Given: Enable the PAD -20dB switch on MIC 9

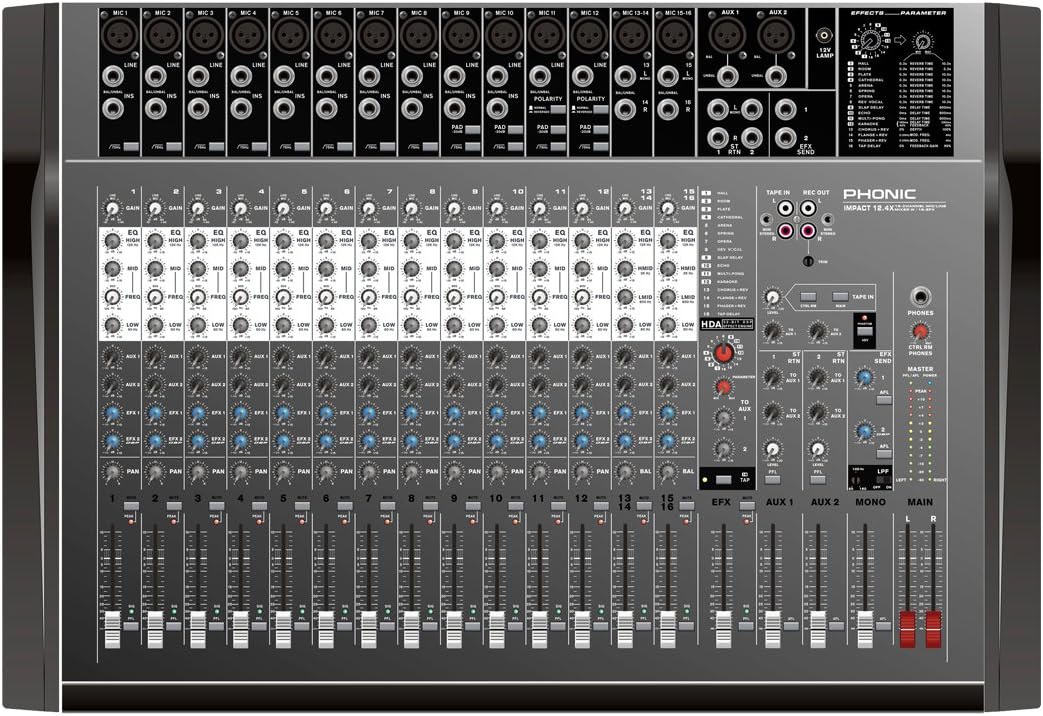Looking at the screenshot, I should pos(472,129).
